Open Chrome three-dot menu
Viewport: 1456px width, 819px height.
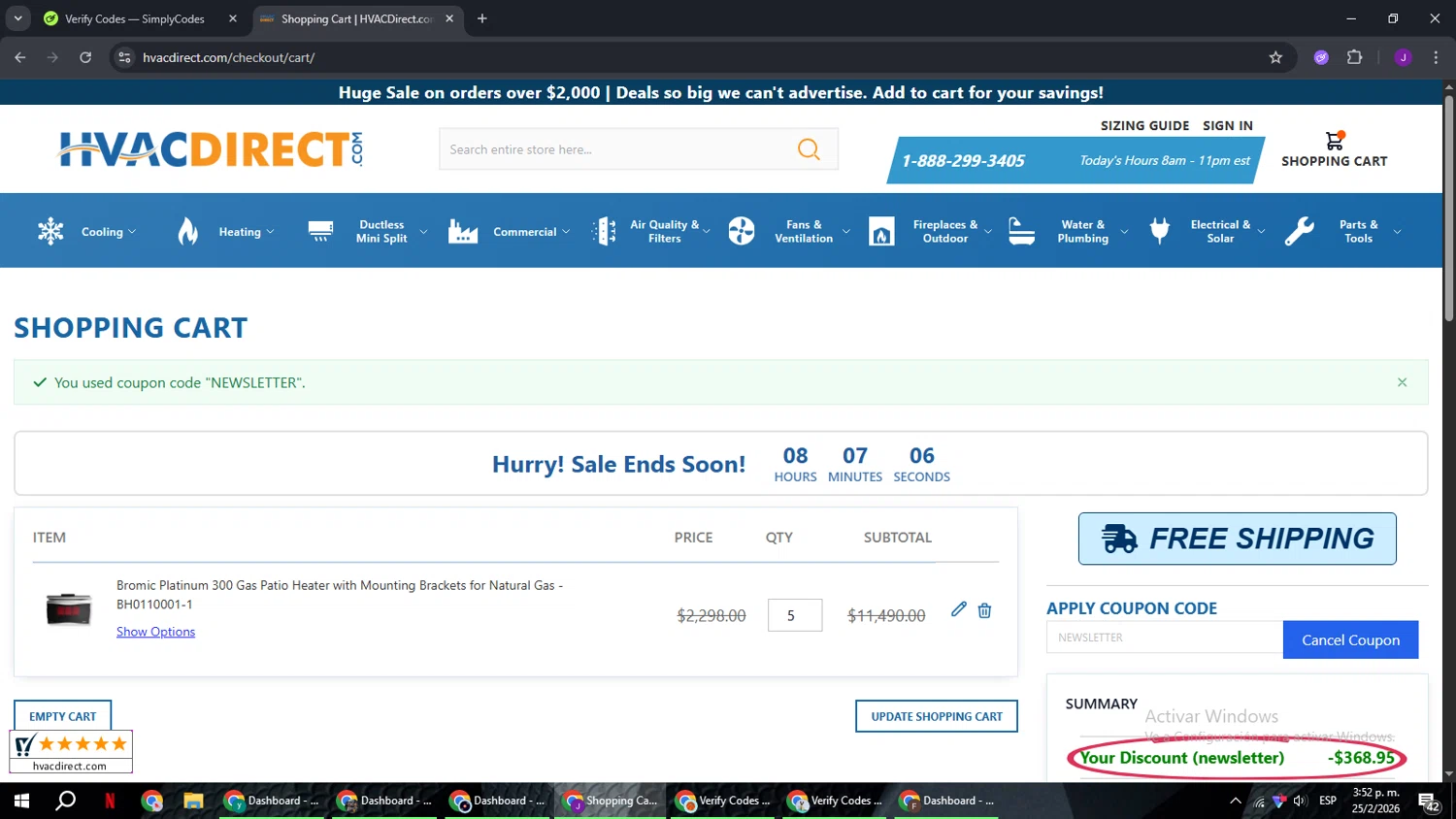click(x=1436, y=57)
